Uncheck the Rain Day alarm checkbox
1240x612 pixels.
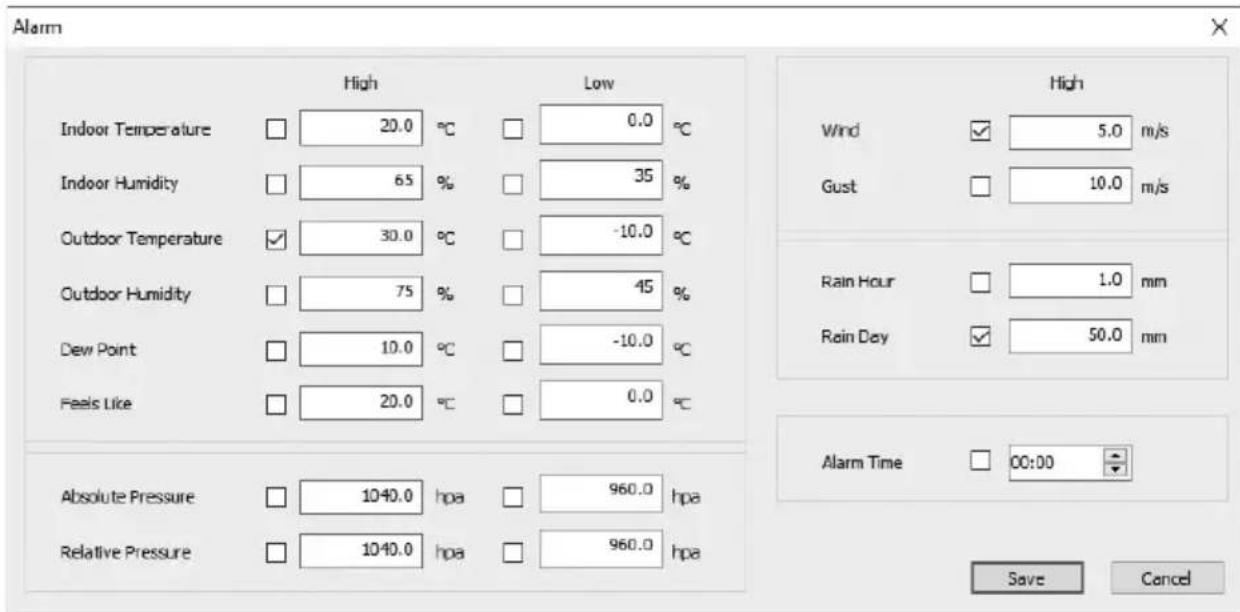982,338
